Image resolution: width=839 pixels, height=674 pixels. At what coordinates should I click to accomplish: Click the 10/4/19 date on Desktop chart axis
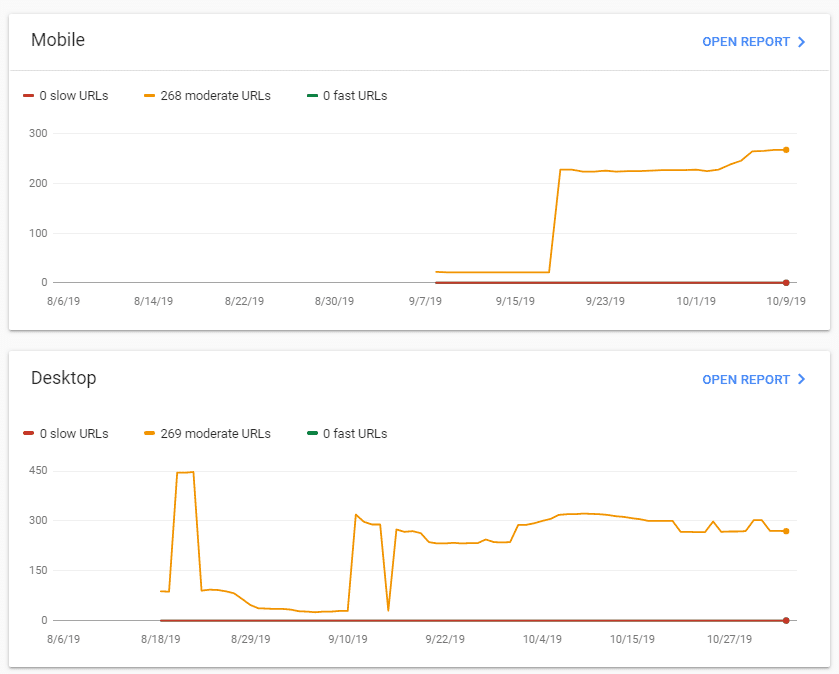coord(541,639)
